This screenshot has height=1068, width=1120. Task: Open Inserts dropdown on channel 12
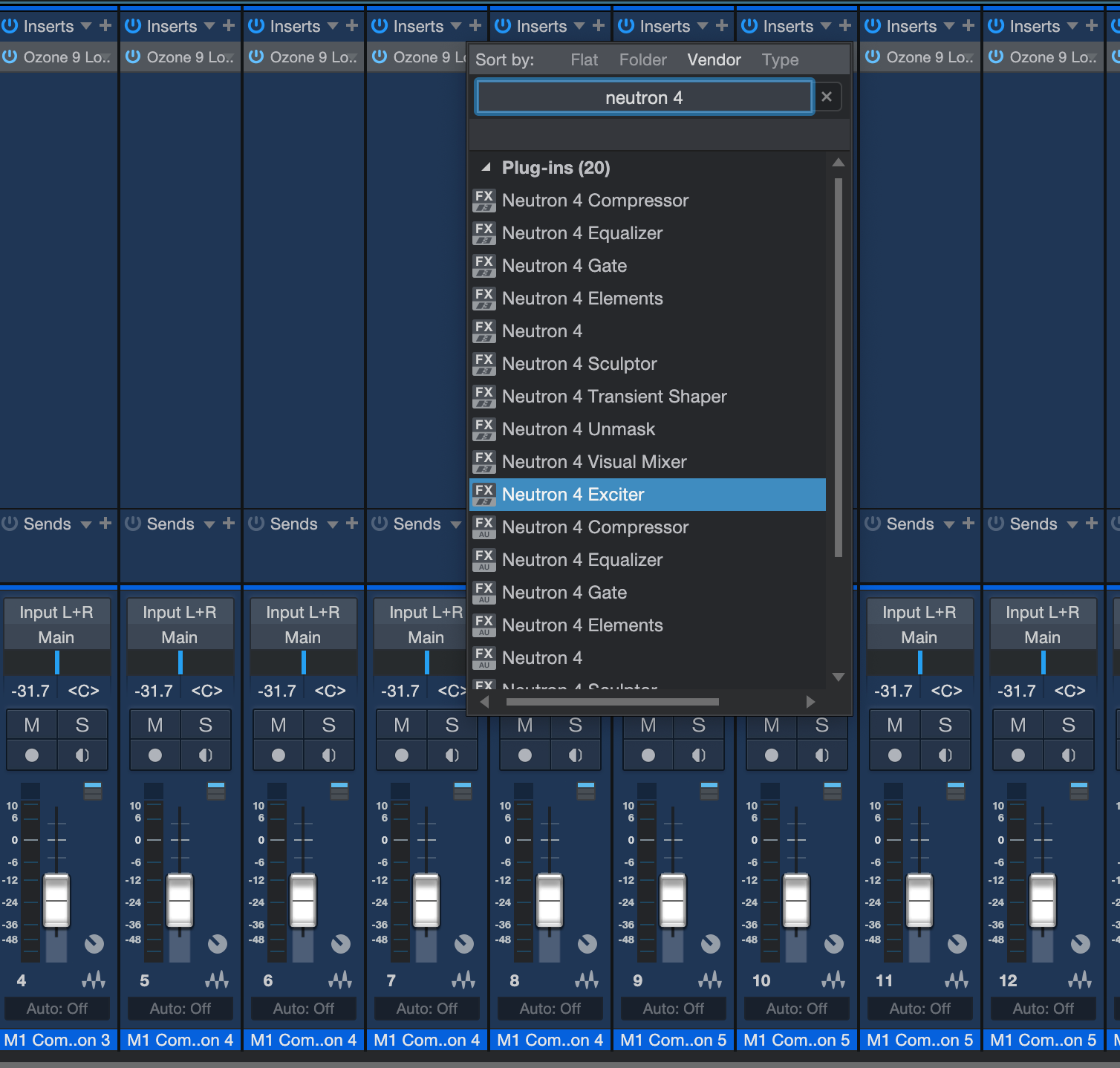[1072, 27]
